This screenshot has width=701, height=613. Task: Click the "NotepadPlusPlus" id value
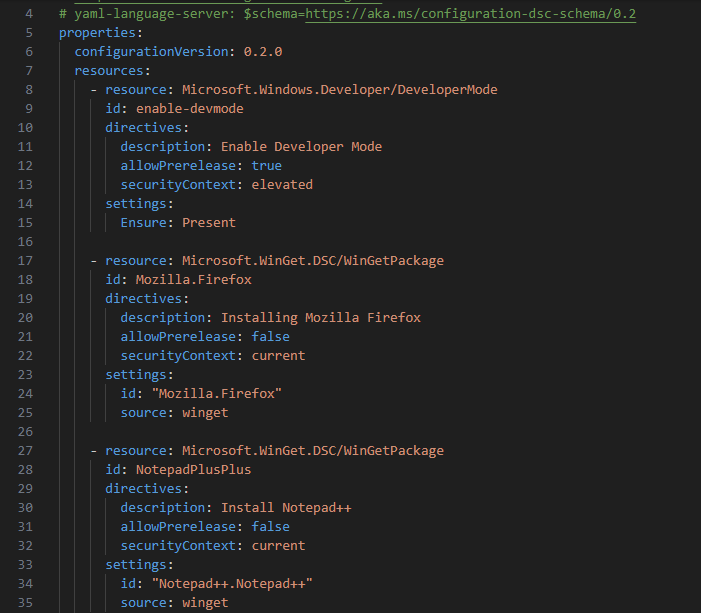pos(193,470)
